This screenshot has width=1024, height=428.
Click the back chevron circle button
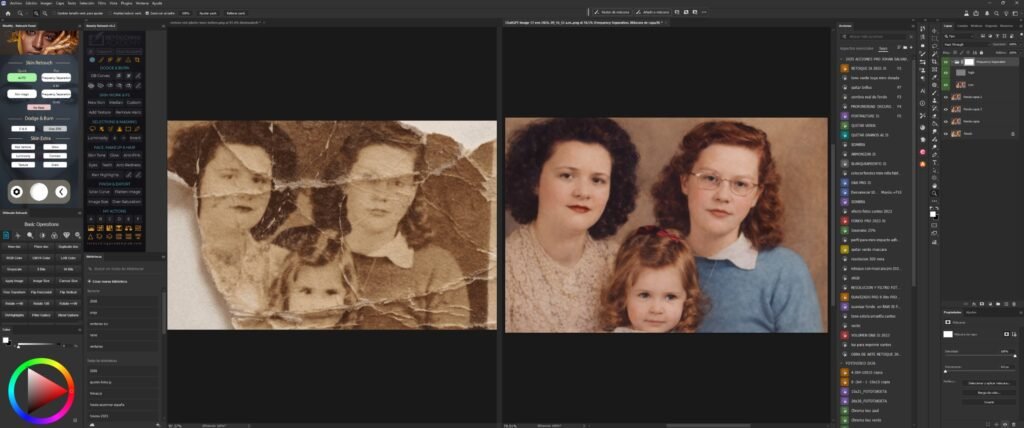click(61, 191)
